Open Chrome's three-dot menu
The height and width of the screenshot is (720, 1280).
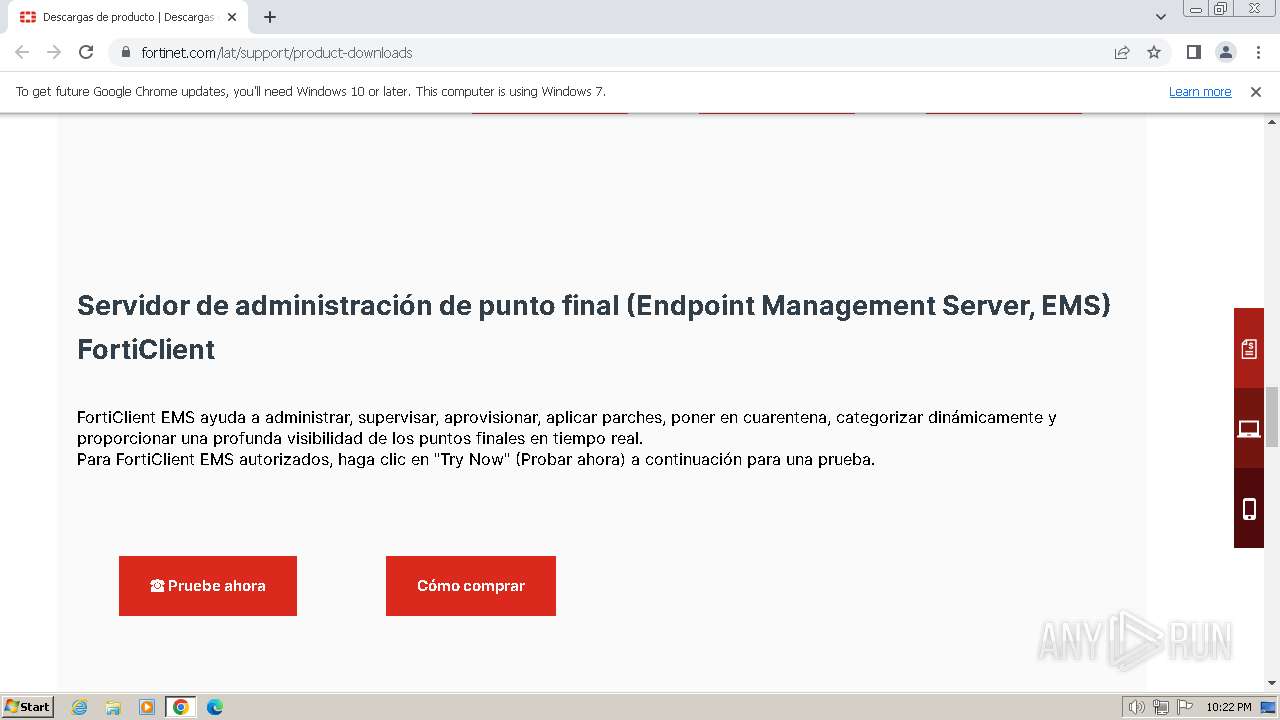1257,52
